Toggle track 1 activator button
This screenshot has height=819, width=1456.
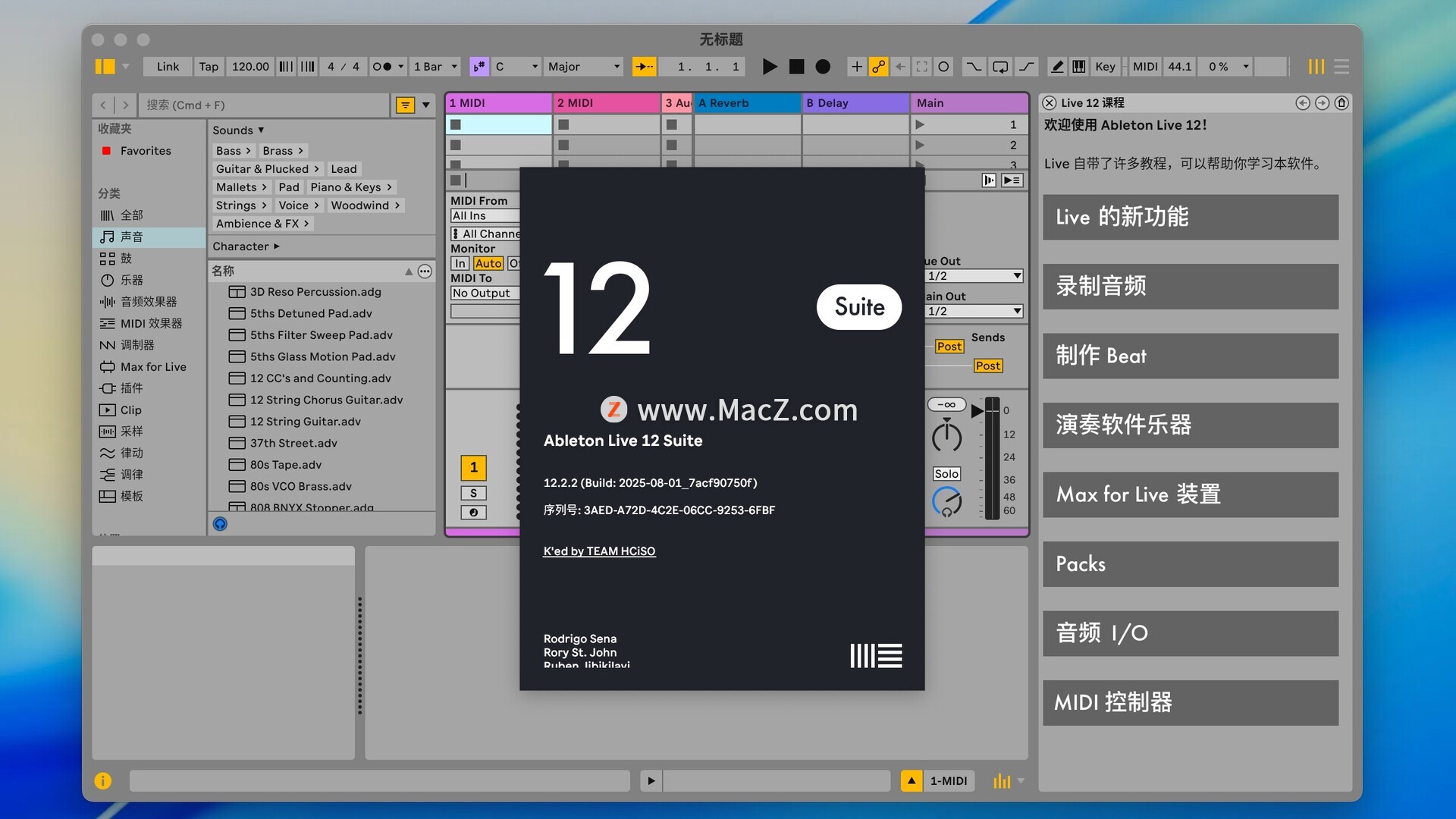474,468
